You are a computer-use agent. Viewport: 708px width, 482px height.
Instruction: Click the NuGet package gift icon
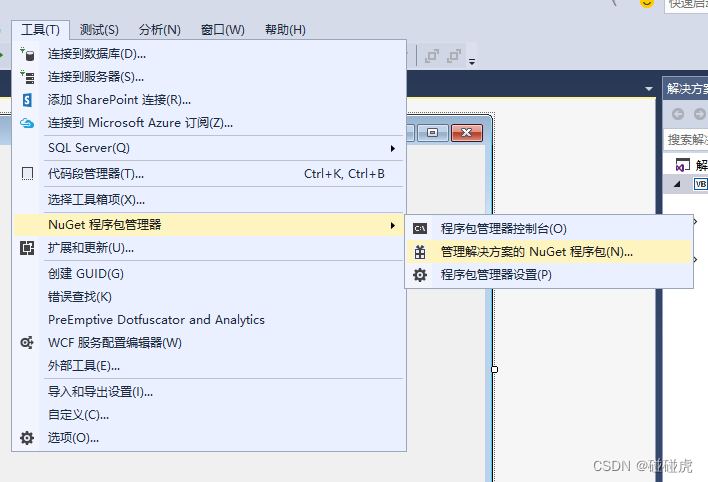420,252
